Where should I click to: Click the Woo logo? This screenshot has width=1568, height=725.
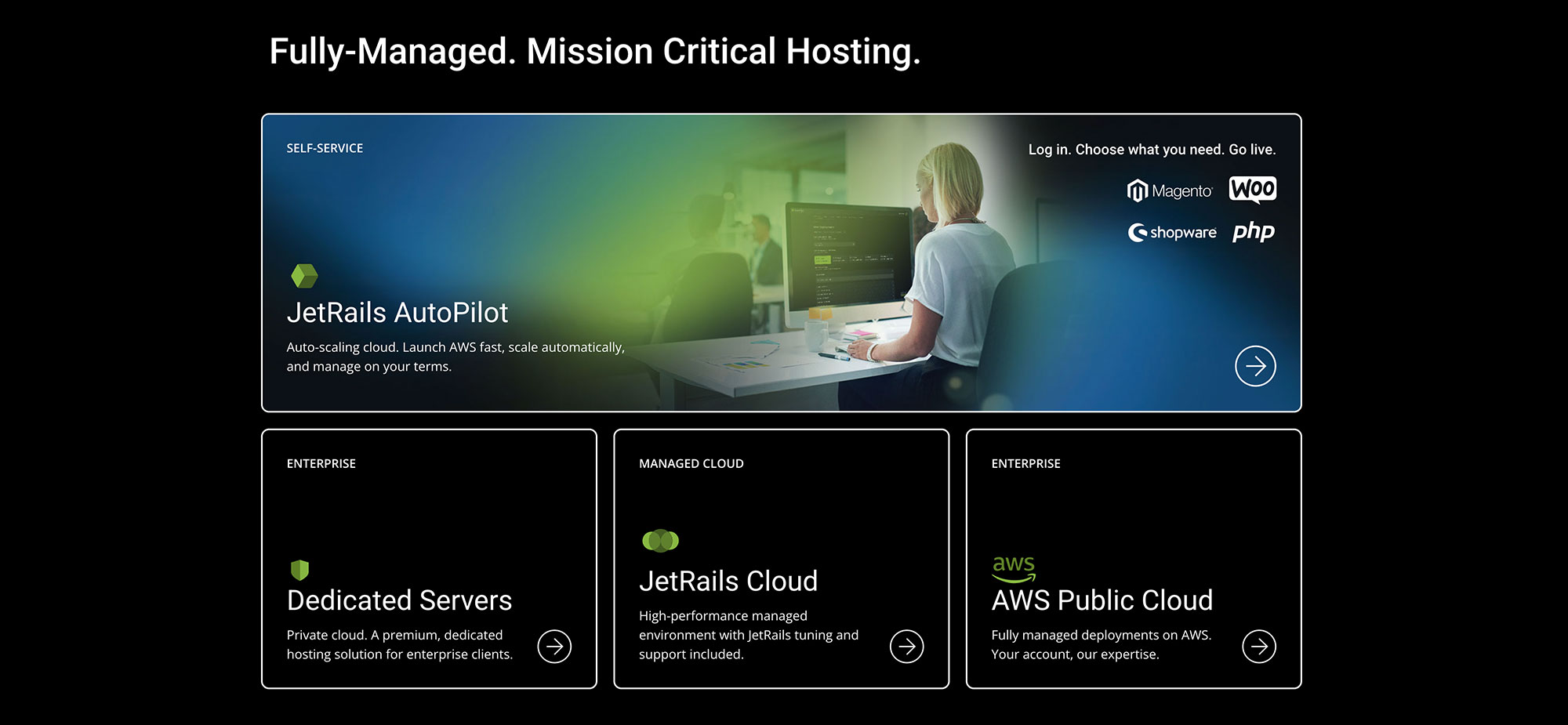pyautogui.click(x=1253, y=190)
